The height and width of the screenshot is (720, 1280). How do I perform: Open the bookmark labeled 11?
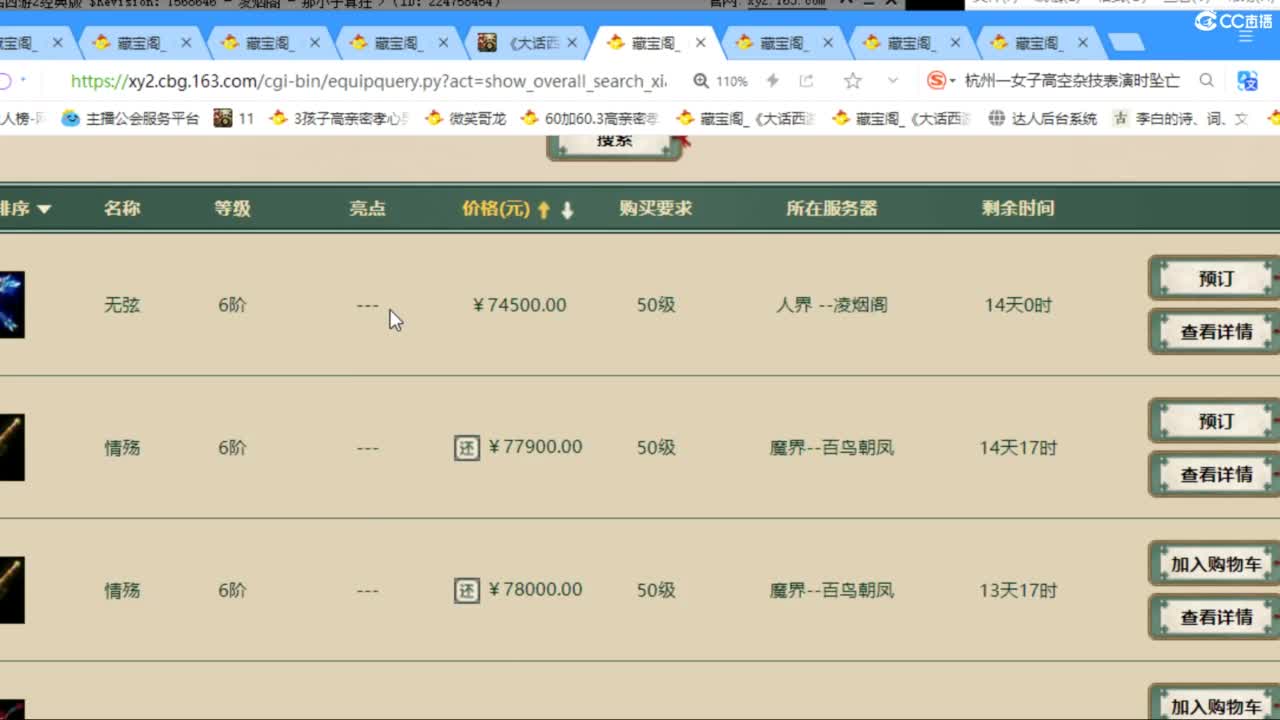(234, 118)
